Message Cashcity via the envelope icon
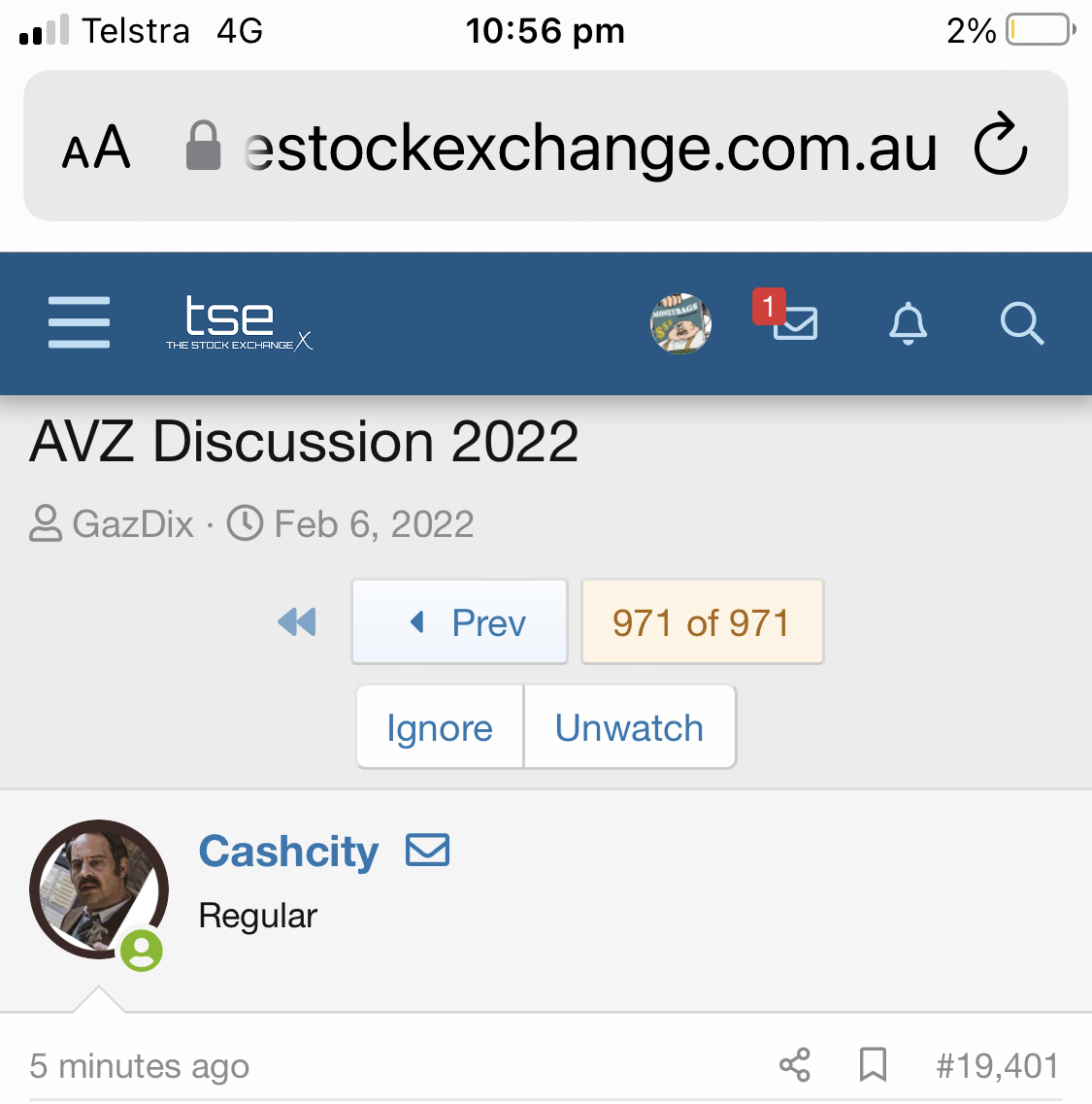Viewport: 1092px width, 1104px height. tap(427, 850)
